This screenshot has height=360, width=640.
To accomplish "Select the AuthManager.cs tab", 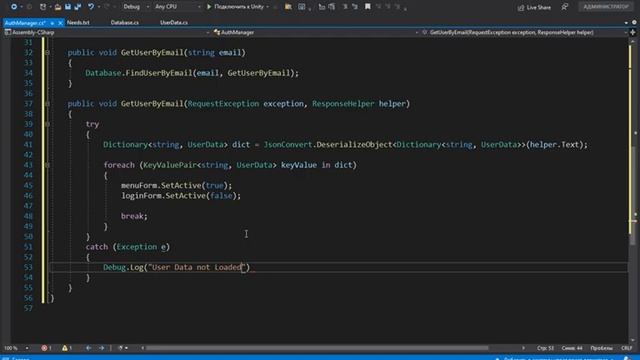I will tap(24, 23).
